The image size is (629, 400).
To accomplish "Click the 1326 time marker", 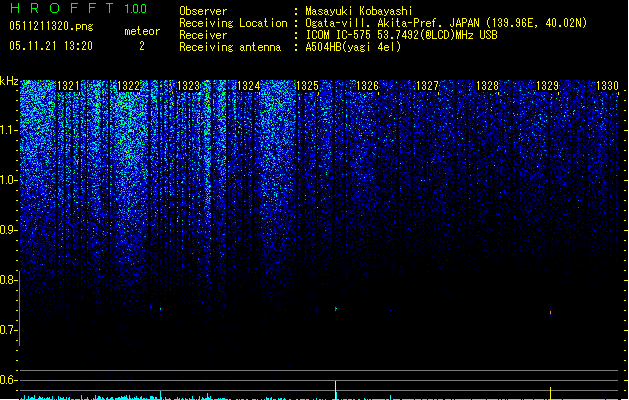I will click(x=367, y=86).
